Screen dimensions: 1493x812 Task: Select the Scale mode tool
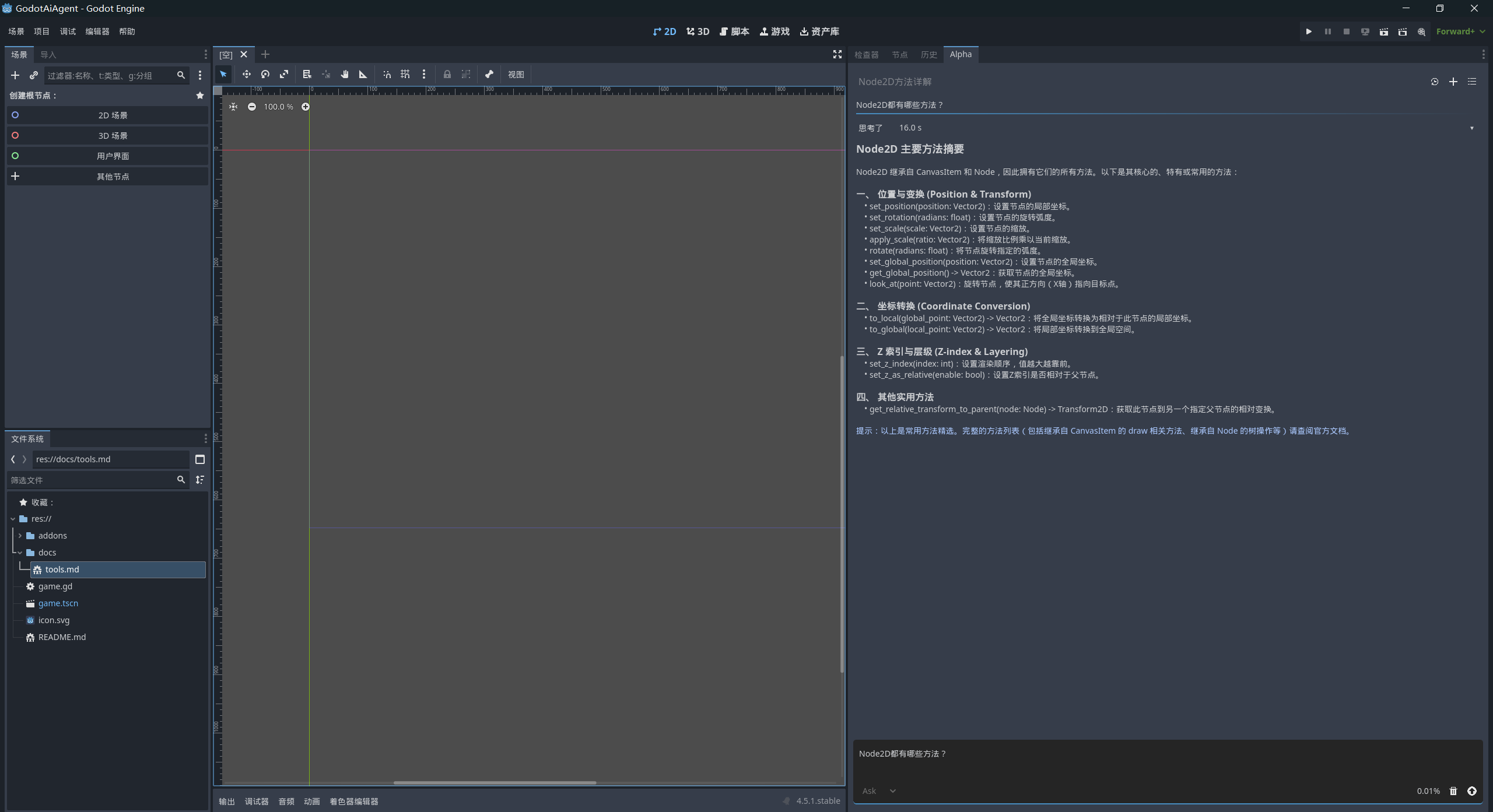[284, 74]
